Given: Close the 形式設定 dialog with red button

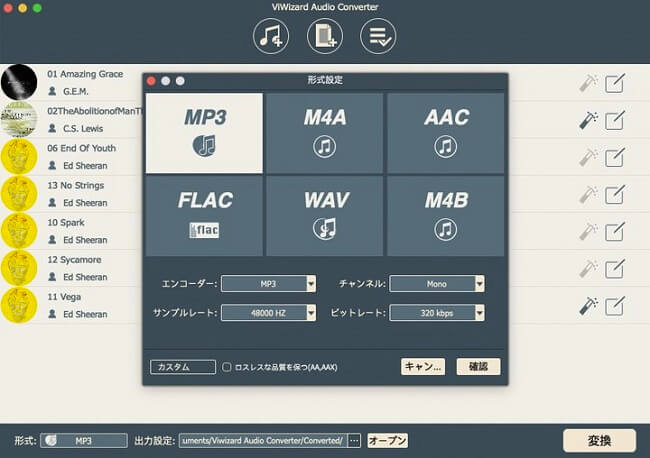Looking at the screenshot, I should 151,81.
